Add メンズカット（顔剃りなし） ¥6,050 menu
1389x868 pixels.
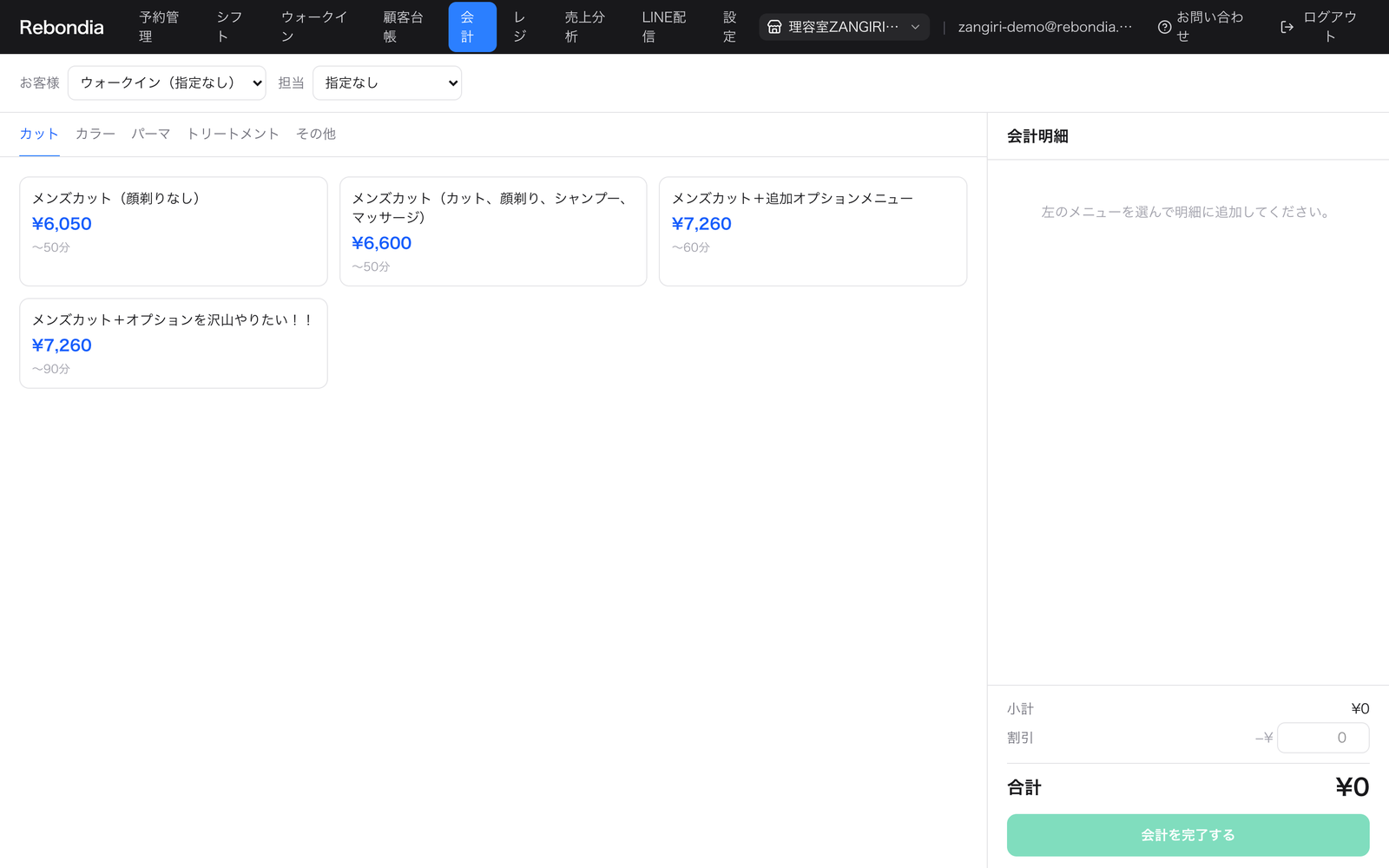pos(174,232)
